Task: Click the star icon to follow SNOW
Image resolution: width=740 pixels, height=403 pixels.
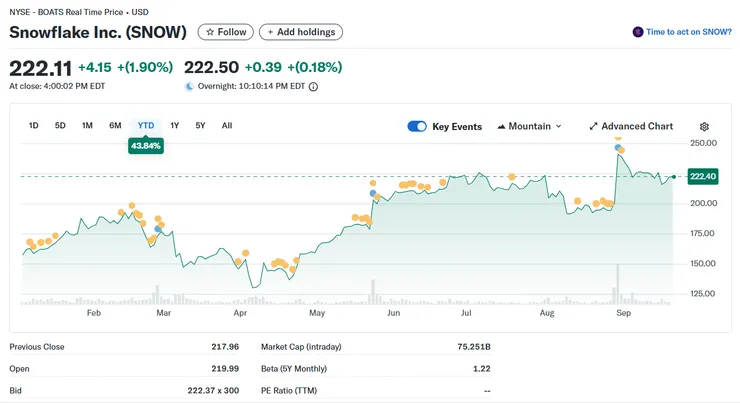Action: click(x=210, y=32)
